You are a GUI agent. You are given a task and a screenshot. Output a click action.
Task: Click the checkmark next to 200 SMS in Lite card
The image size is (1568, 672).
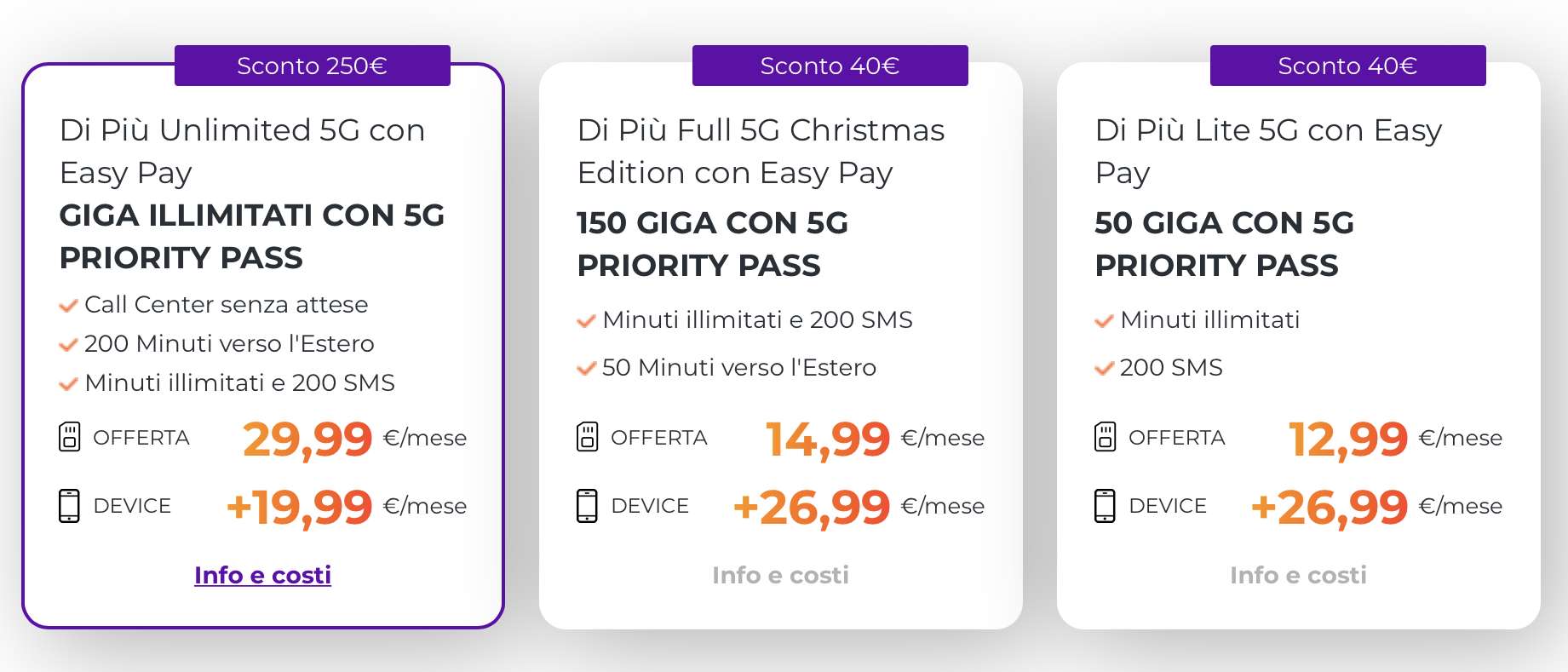[1104, 369]
